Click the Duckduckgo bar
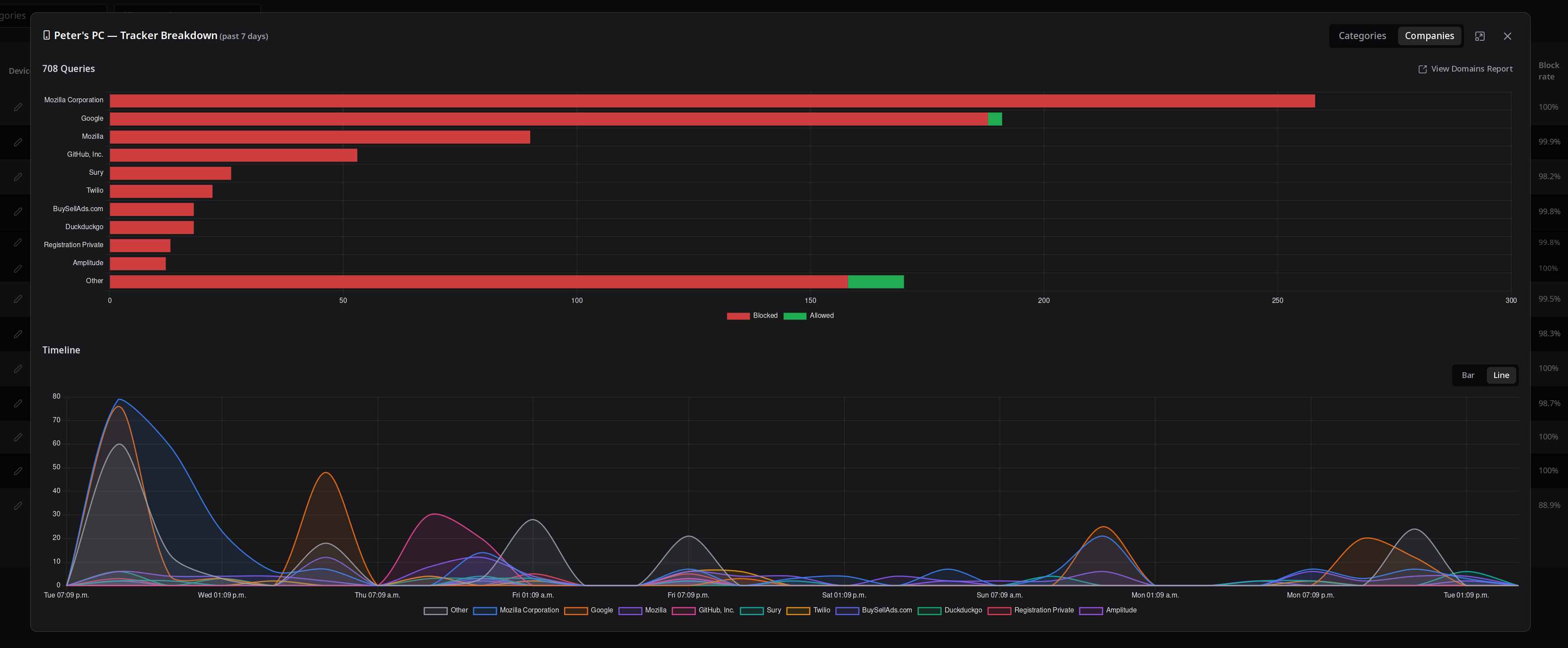This screenshot has width=1568, height=648. coord(151,227)
